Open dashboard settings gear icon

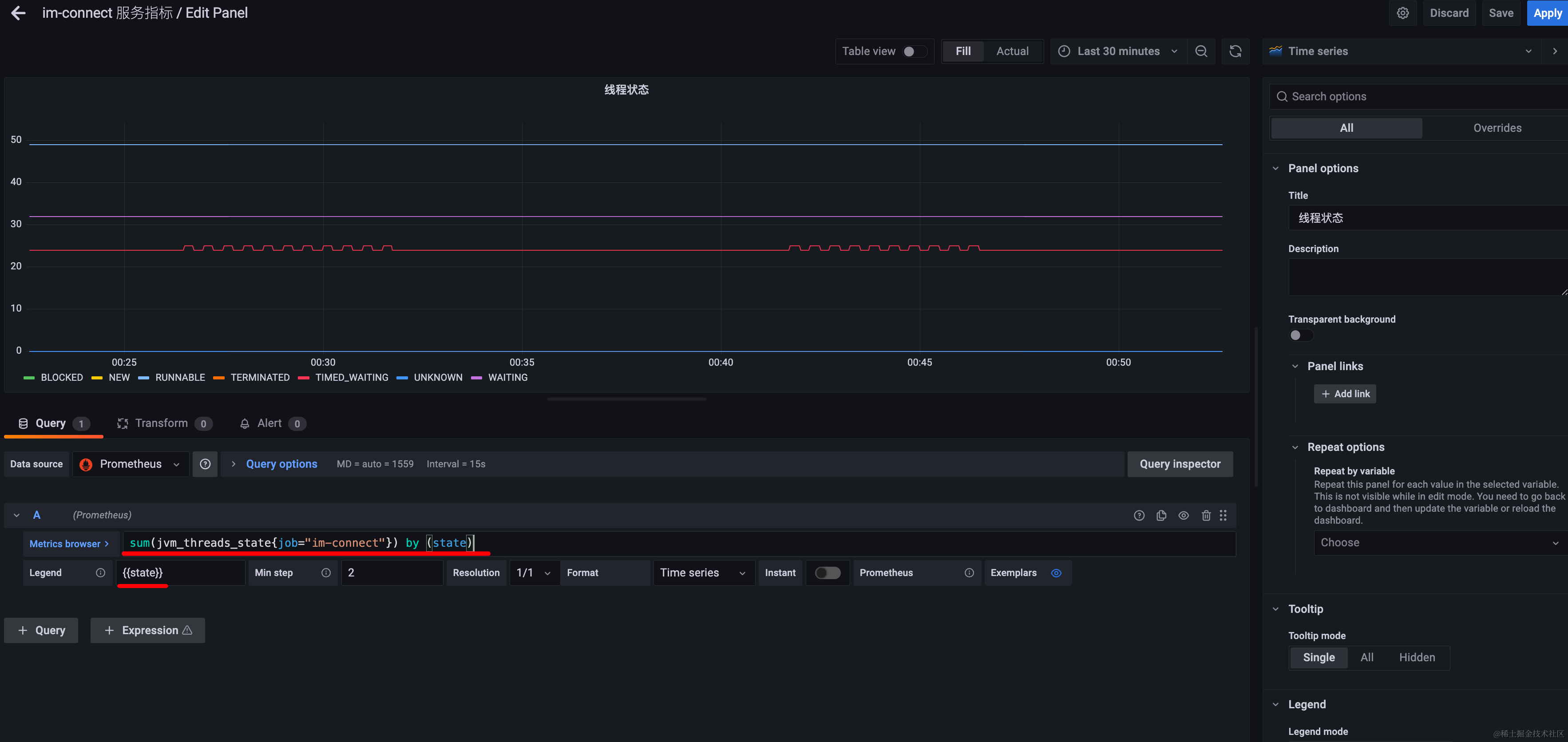[1402, 13]
